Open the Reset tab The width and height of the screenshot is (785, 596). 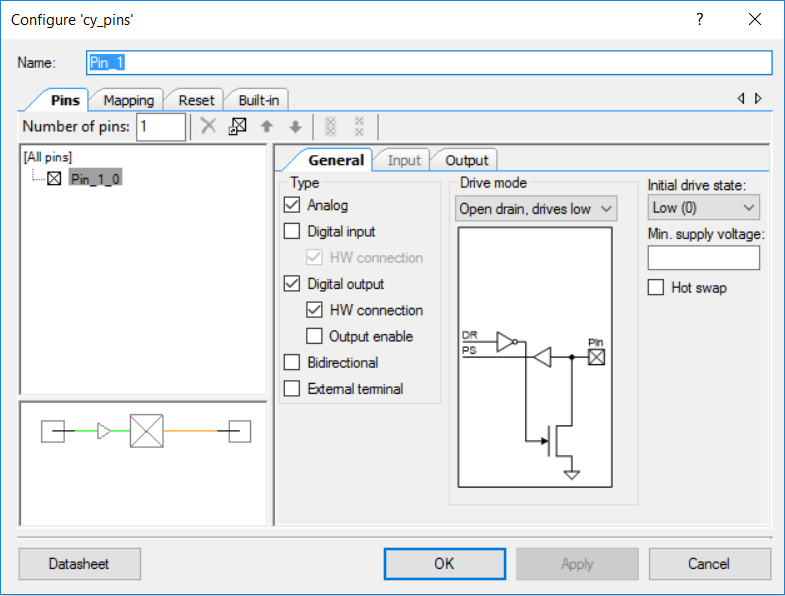point(196,100)
